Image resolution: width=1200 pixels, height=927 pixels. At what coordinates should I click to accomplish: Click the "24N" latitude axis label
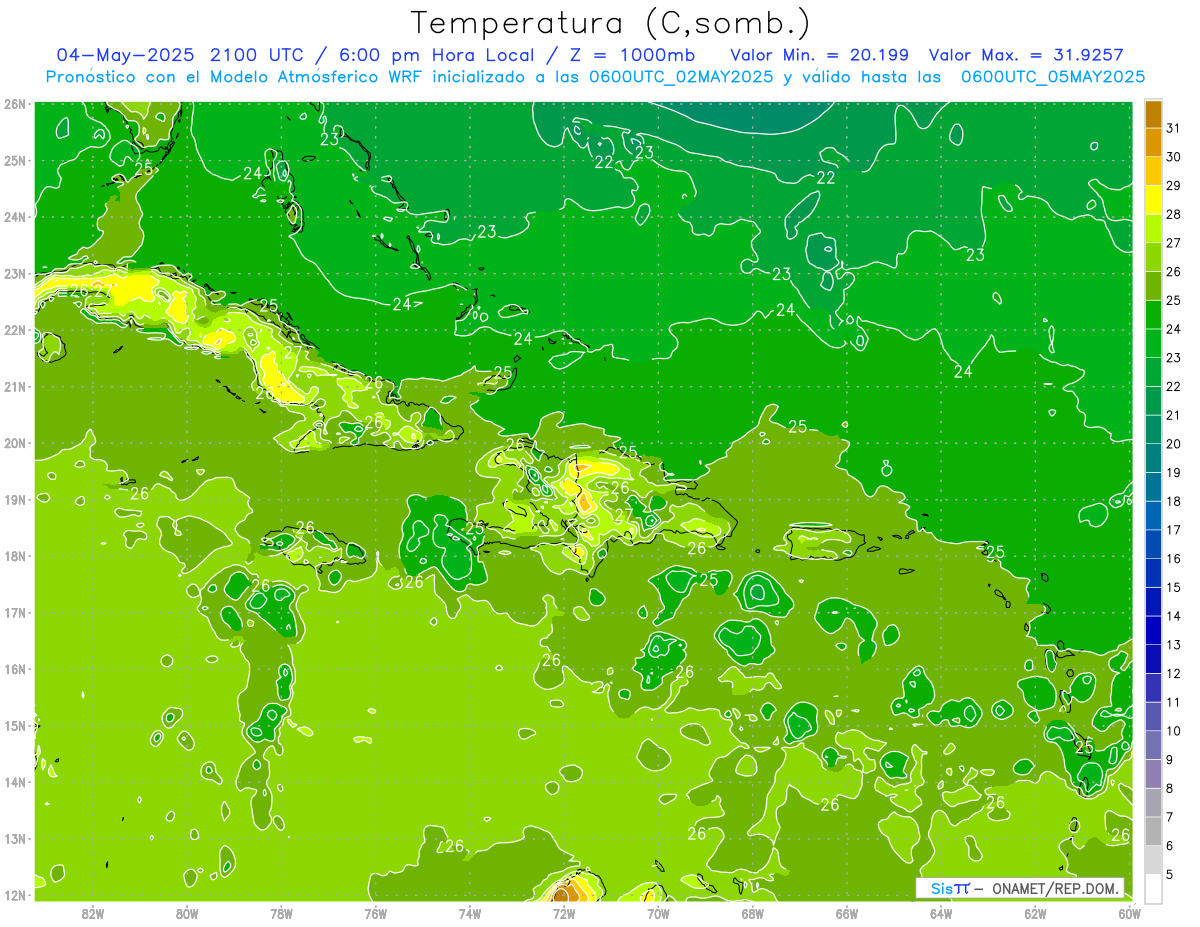tap(16, 217)
